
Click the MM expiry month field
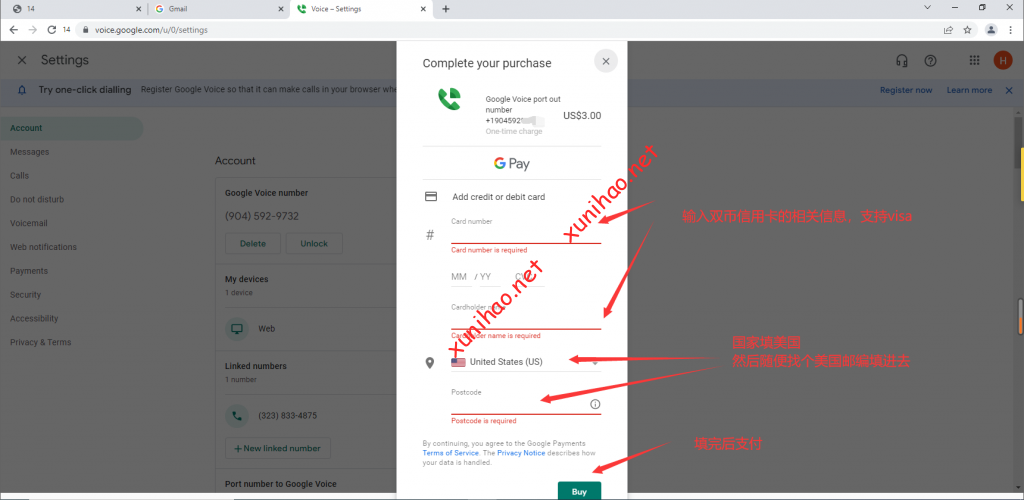(459, 277)
